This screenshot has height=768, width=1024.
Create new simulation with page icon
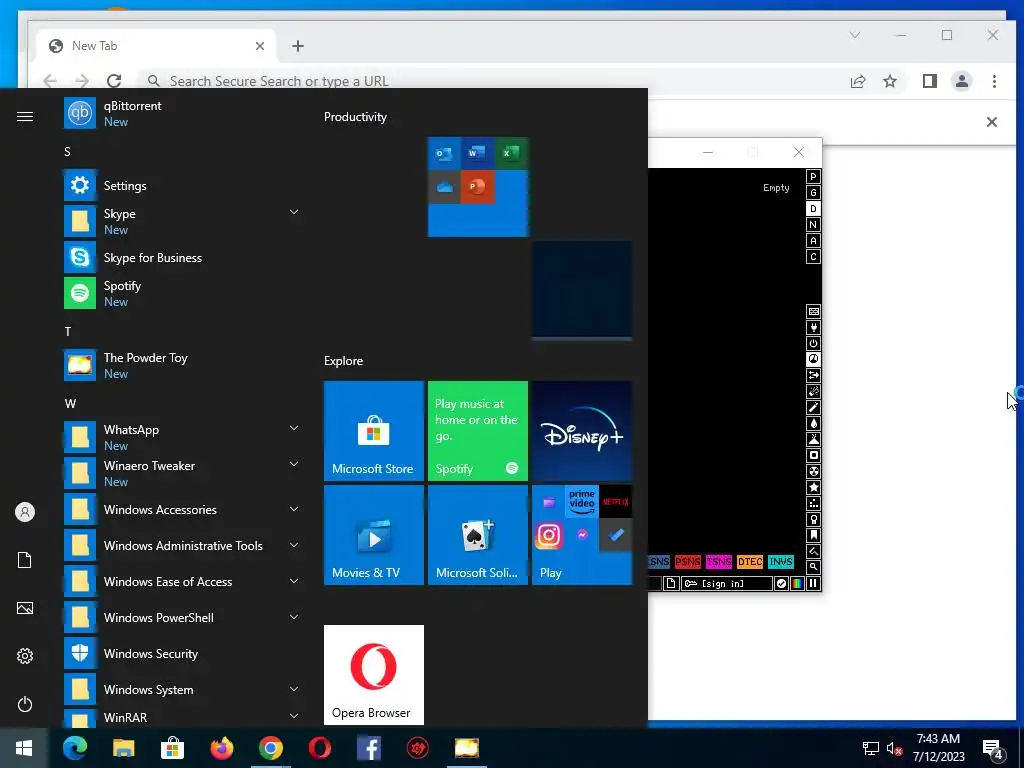coord(671,583)
